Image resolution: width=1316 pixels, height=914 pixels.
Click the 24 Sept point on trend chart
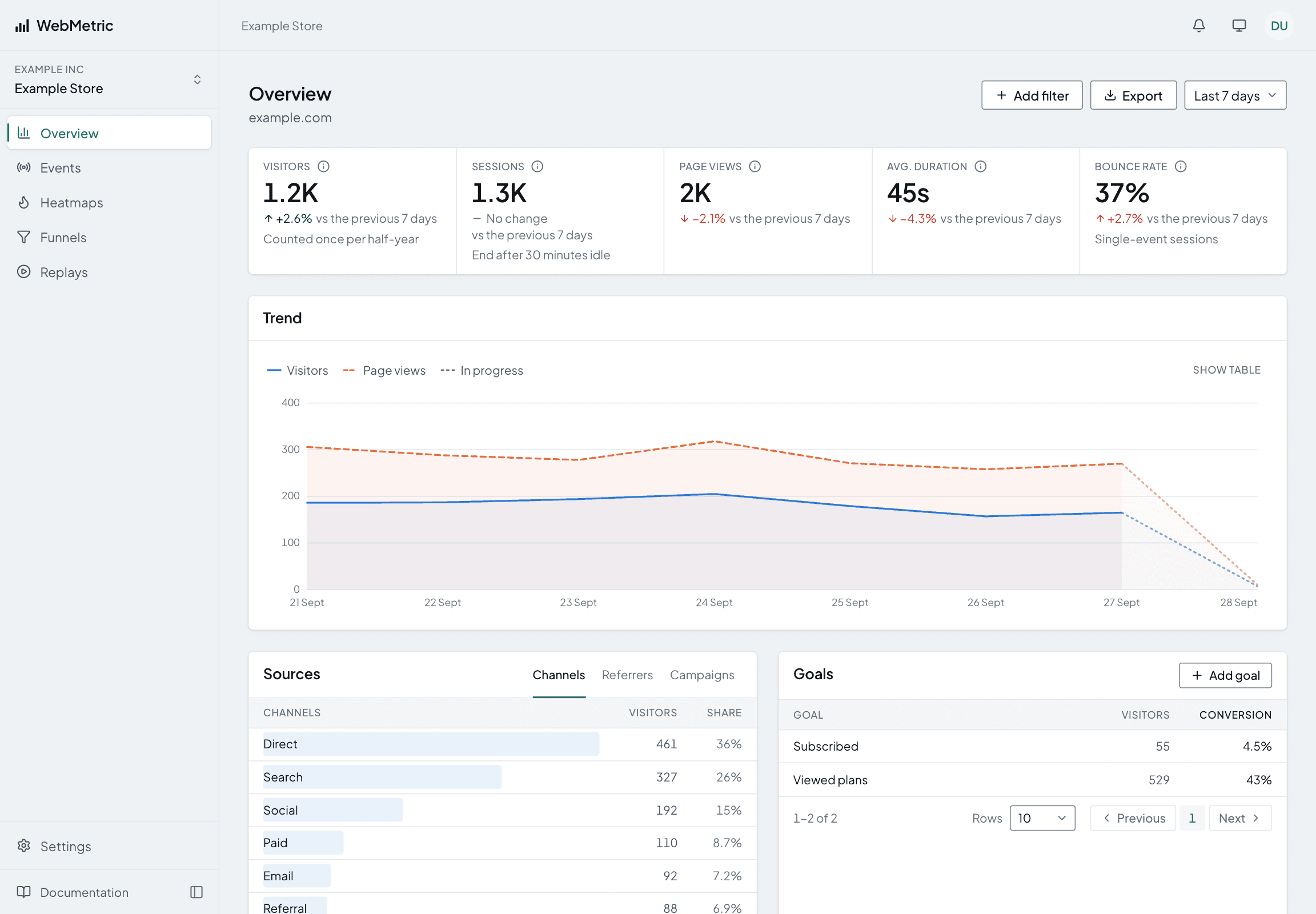click(714, 494)
